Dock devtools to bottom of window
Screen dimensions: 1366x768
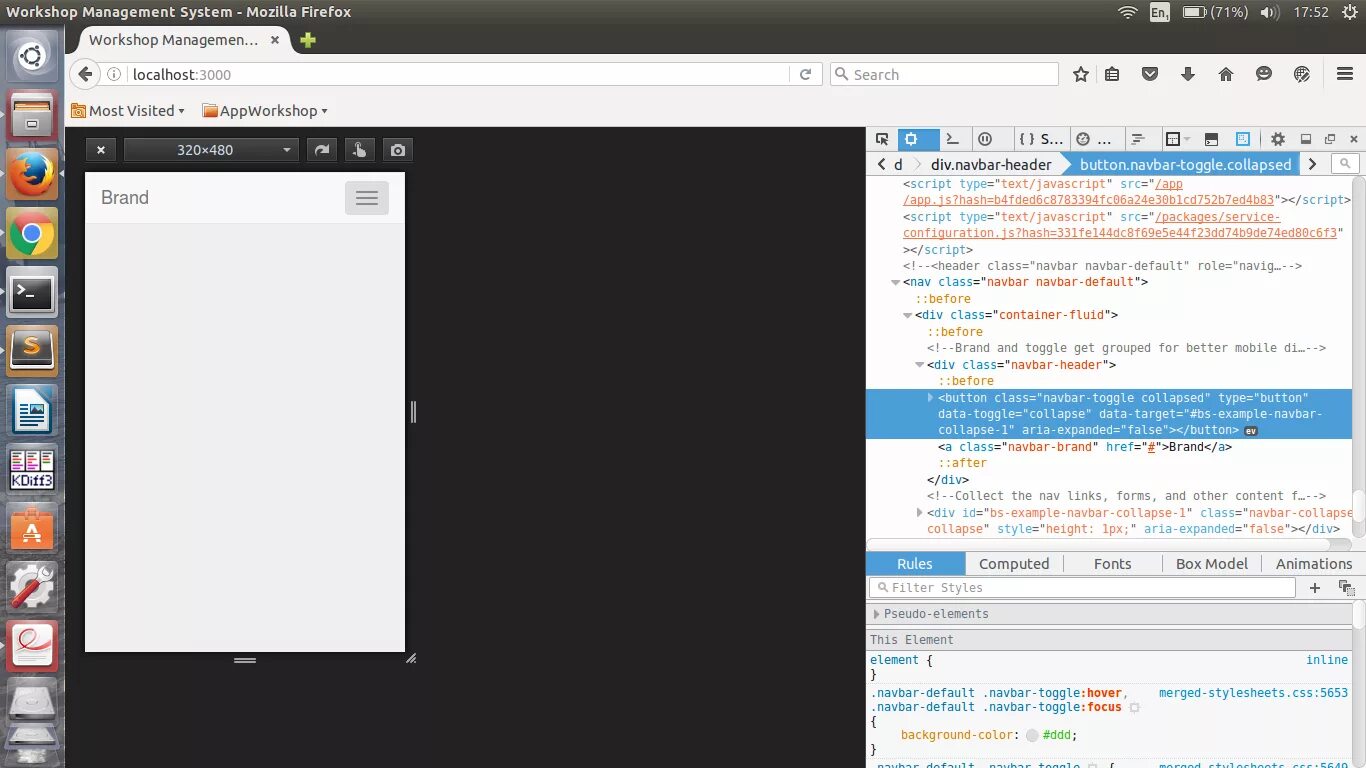[1305, 139]
